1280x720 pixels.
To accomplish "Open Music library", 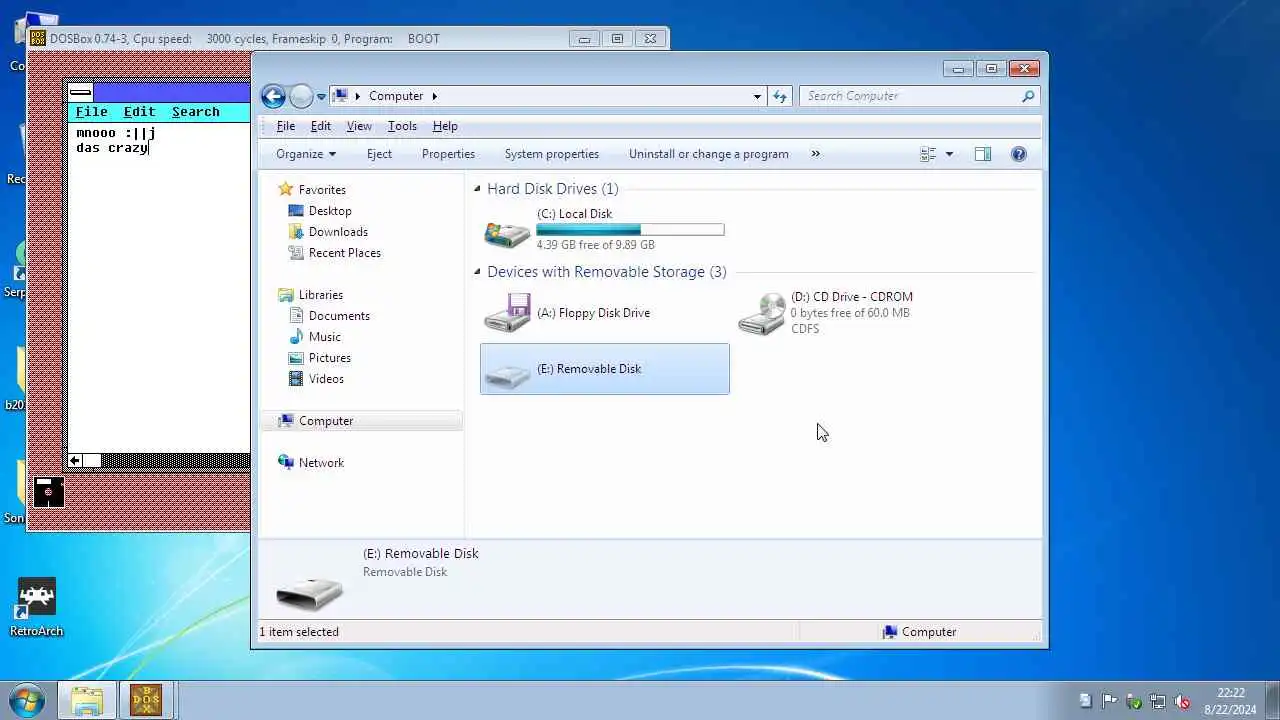I will 324,337.
